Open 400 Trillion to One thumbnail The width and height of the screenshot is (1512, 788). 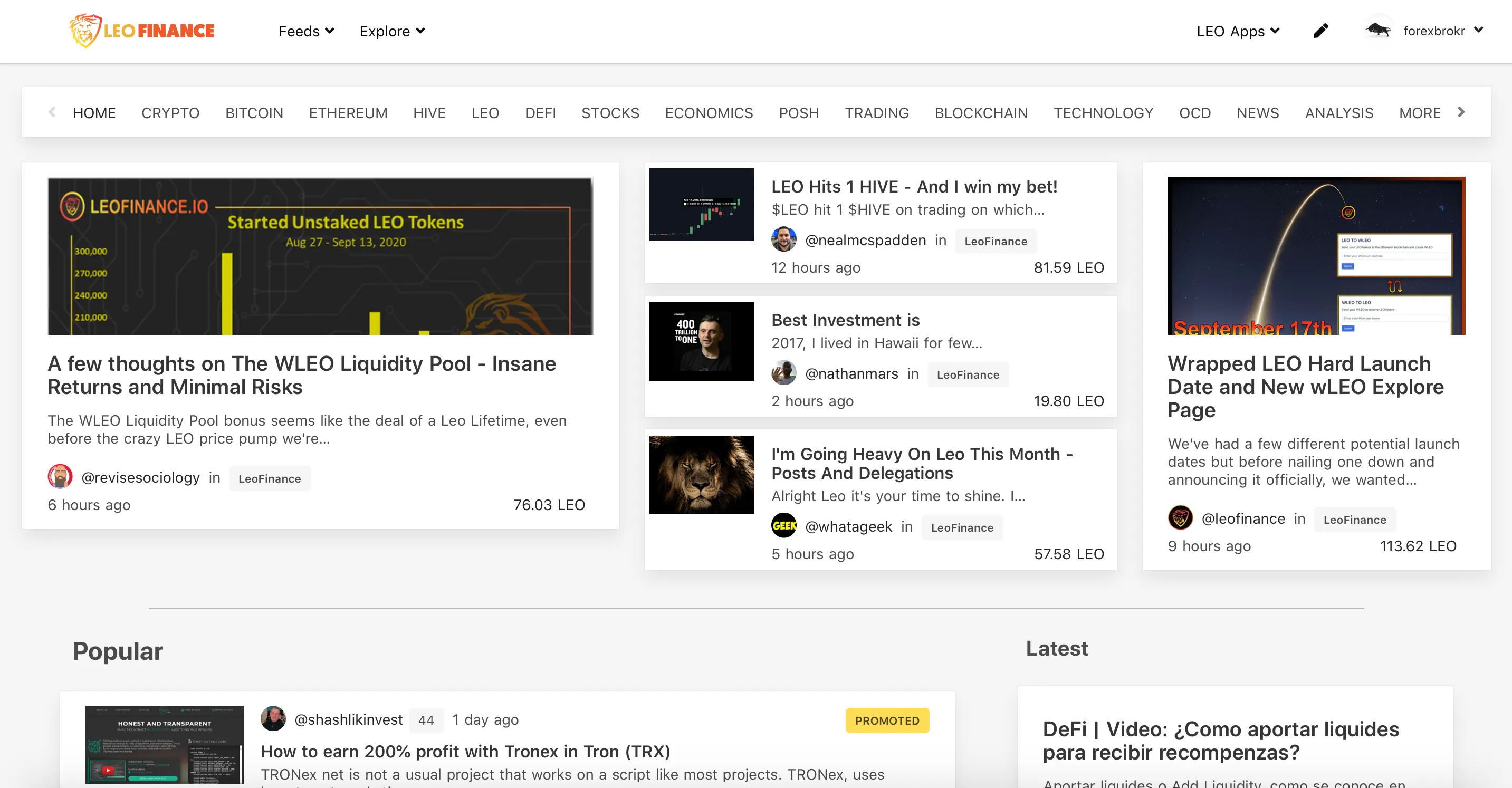click(701, 341)
